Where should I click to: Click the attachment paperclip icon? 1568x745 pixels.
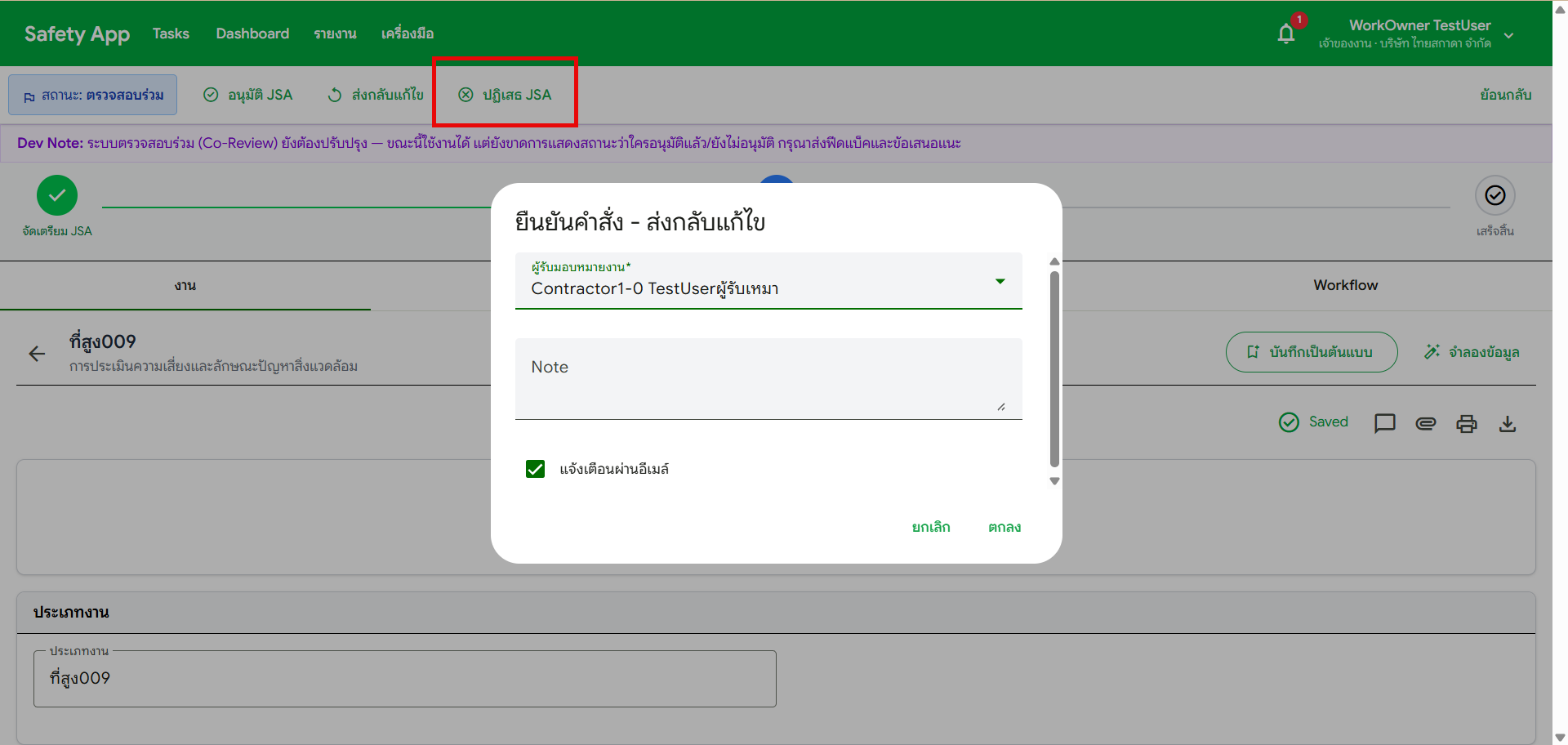click(1426, 423)
